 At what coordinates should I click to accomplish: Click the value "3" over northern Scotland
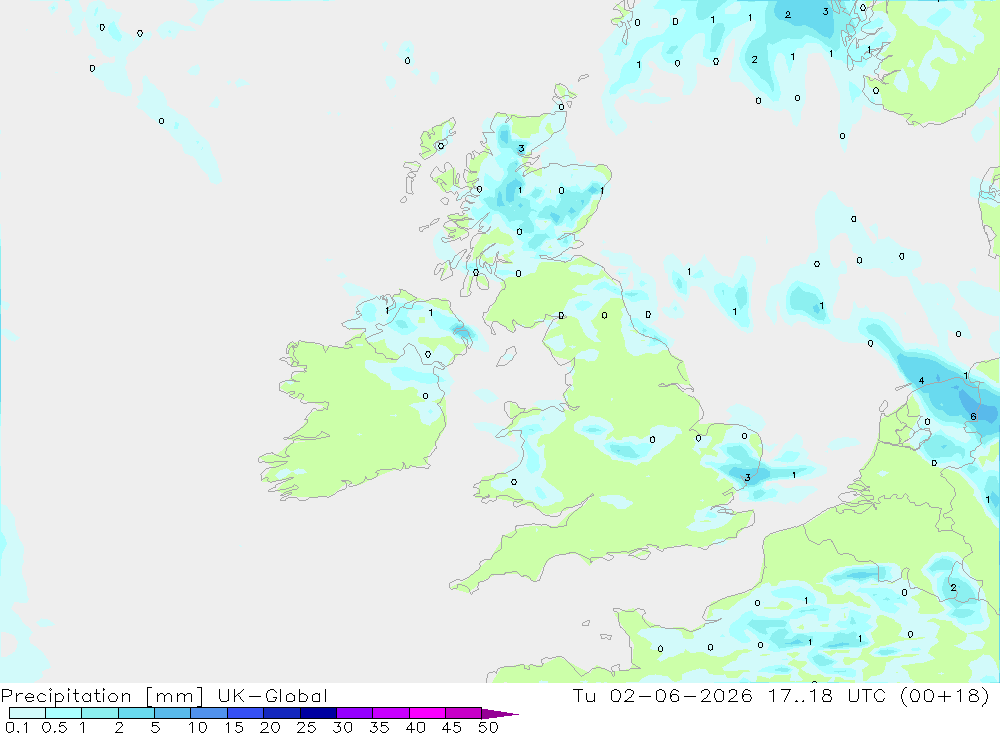click(521, 149)
